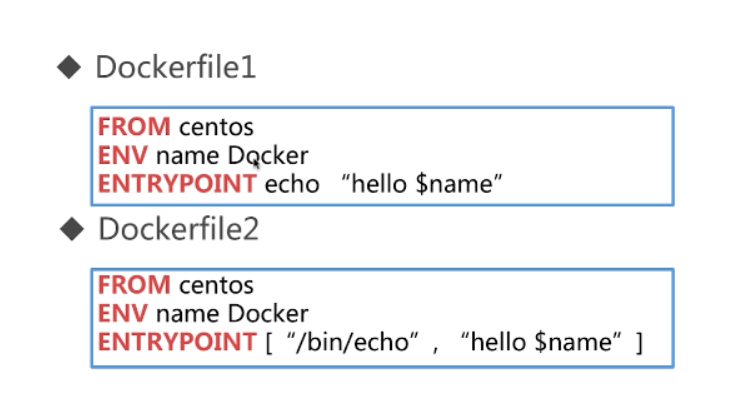This screenshot has width=730, height=412.
Task: Click ENTRYPOINT keyword in Dockerfile1 box
Action: [177, 184]
